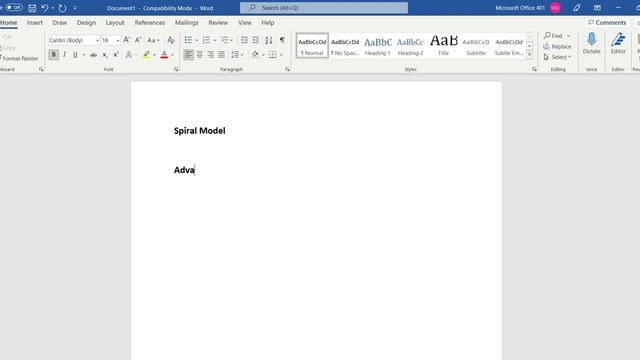
Task: Open the Insert tab
Action: [35, 23]
